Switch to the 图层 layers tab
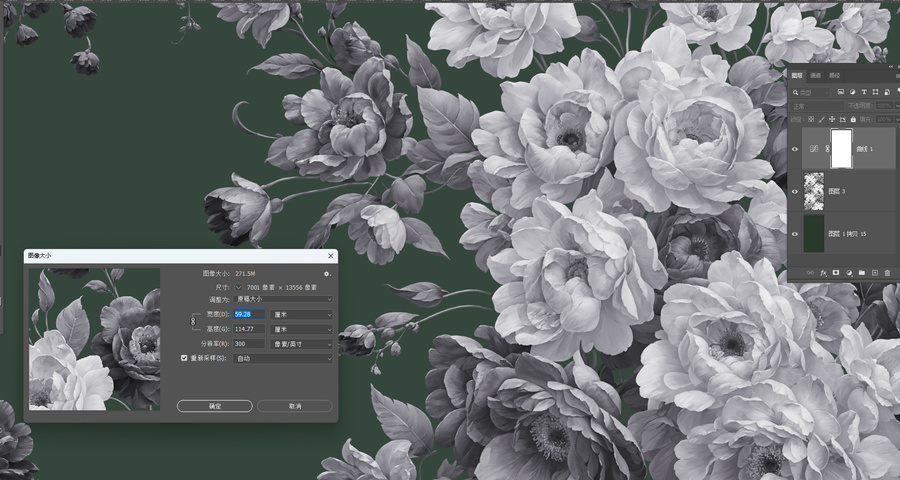This screenshot has height=480, width=900. (x=797, y=76)
